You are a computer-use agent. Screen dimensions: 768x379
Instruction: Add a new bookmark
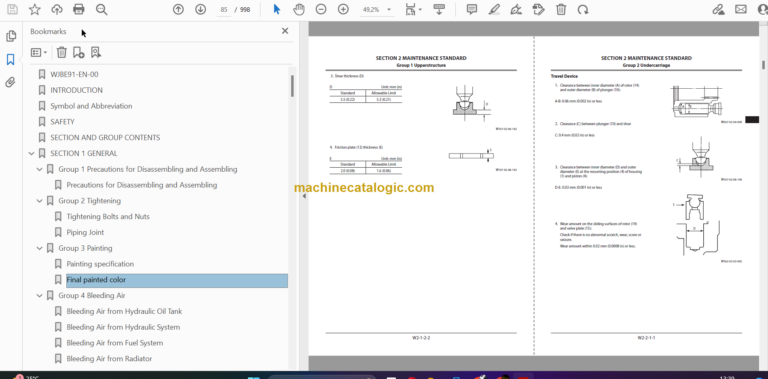click(x=78, y=52)
